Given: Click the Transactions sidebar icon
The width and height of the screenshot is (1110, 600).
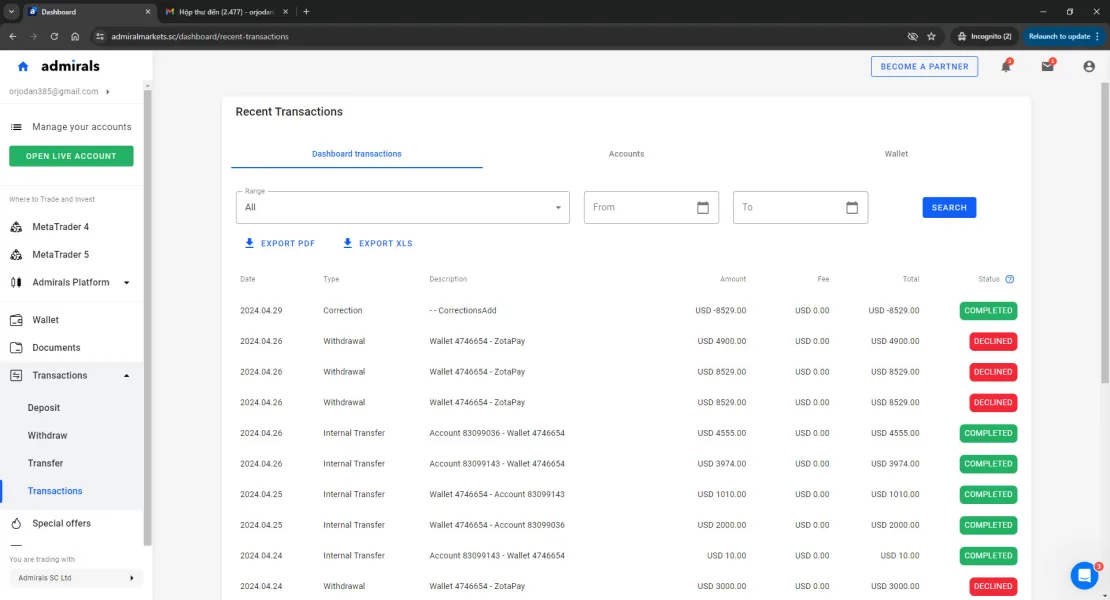Looking at the screenshot, I should coord(16,376).
